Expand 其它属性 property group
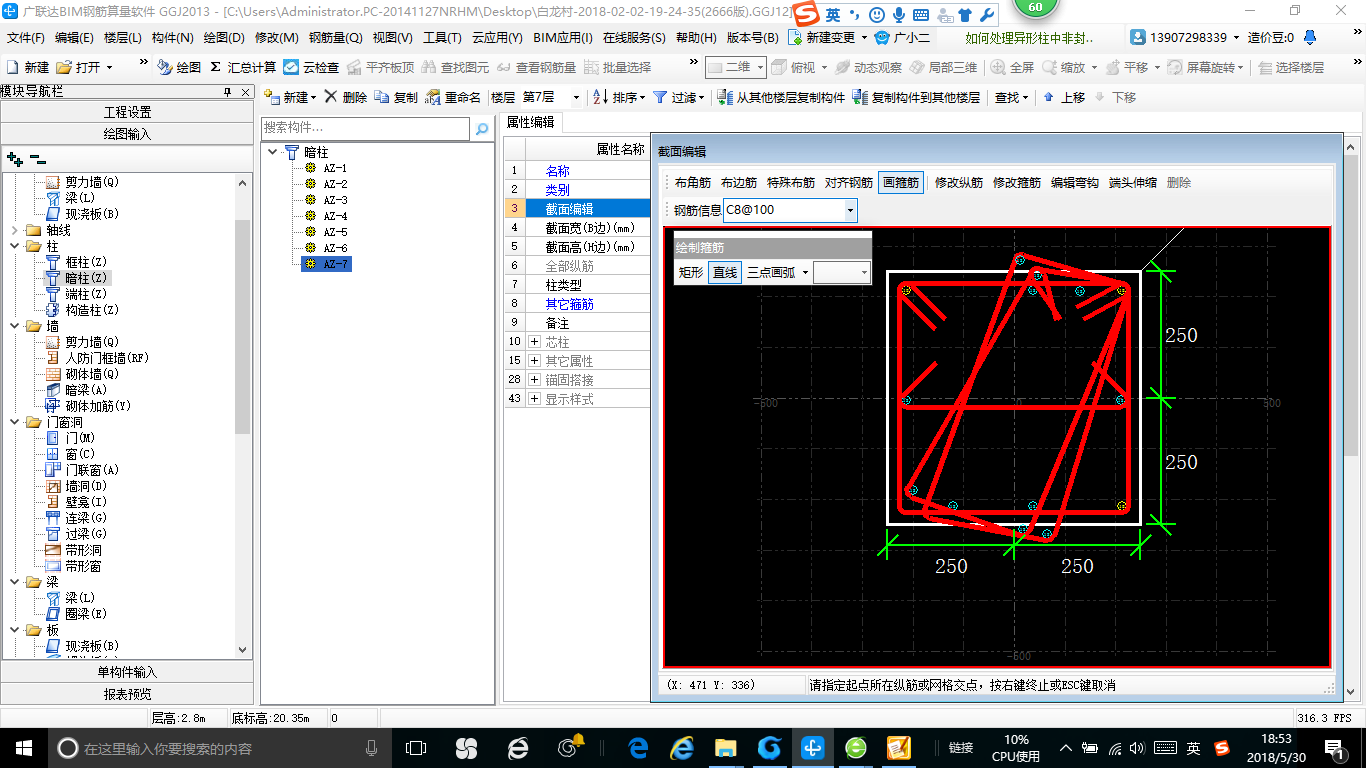The width and height of the screenshot is (1366, 768). tap(535, 361)
